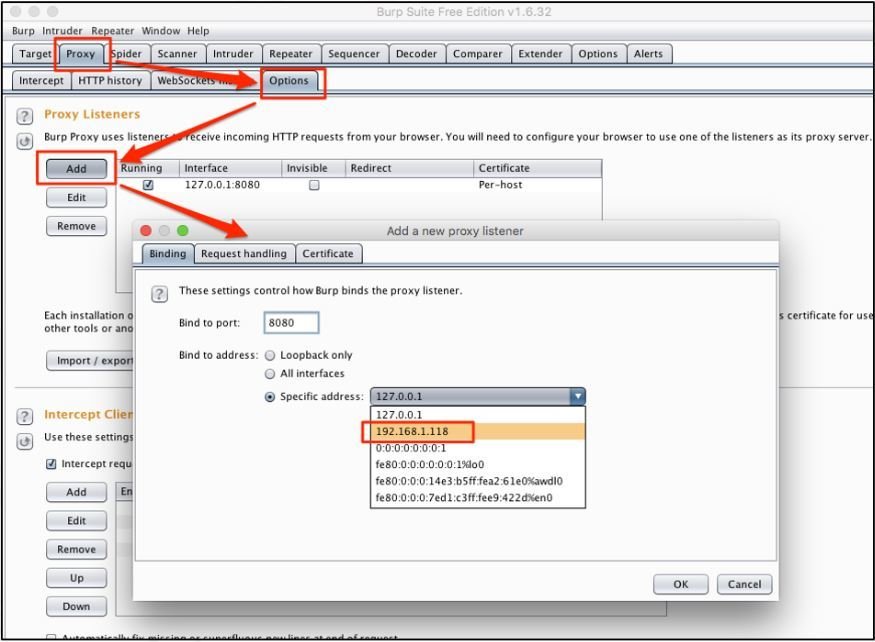The height and width of the screenshot is (642, 875).
Task: Choose 0:0:0:0:0:0:0:1 in the address list
Action: tap(478, 448)
